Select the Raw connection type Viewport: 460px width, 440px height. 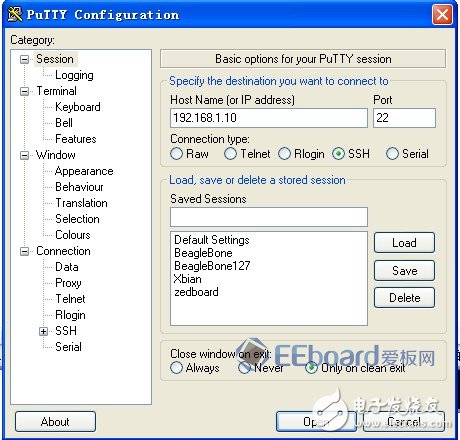point(176,154)
